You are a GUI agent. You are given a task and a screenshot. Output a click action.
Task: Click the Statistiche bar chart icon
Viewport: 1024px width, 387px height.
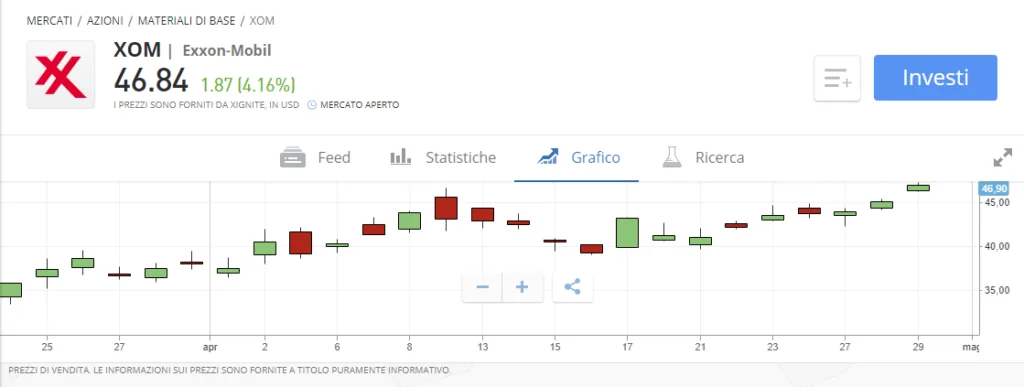(x=400, y=157)
